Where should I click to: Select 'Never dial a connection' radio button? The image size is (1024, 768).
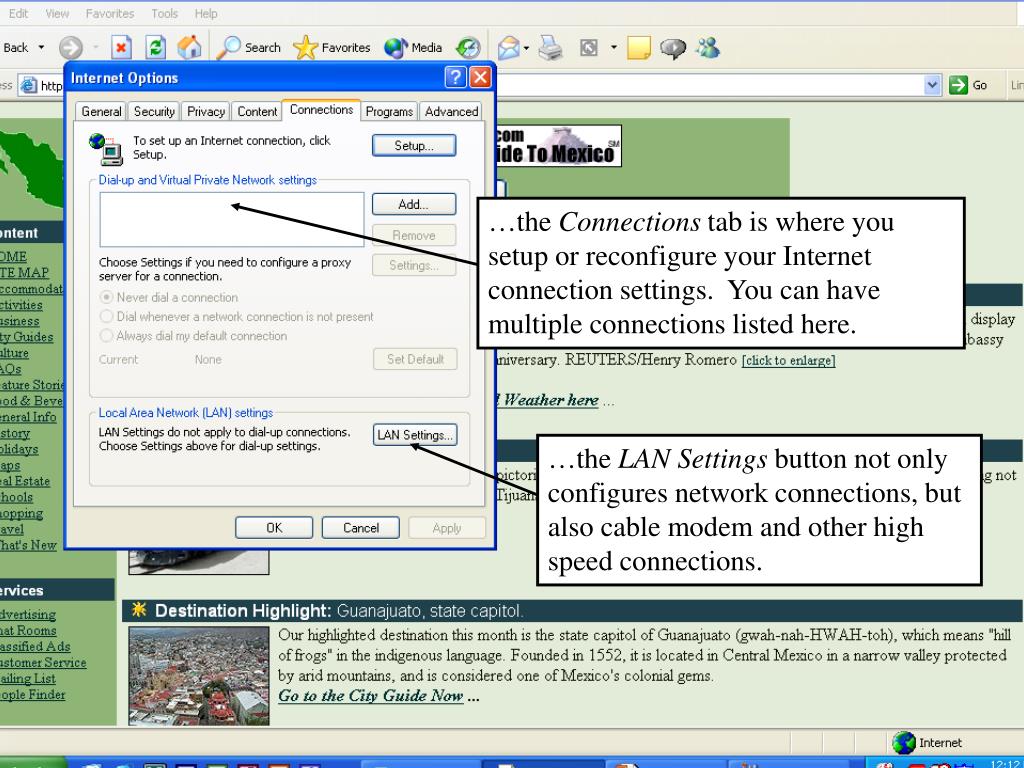106,297
